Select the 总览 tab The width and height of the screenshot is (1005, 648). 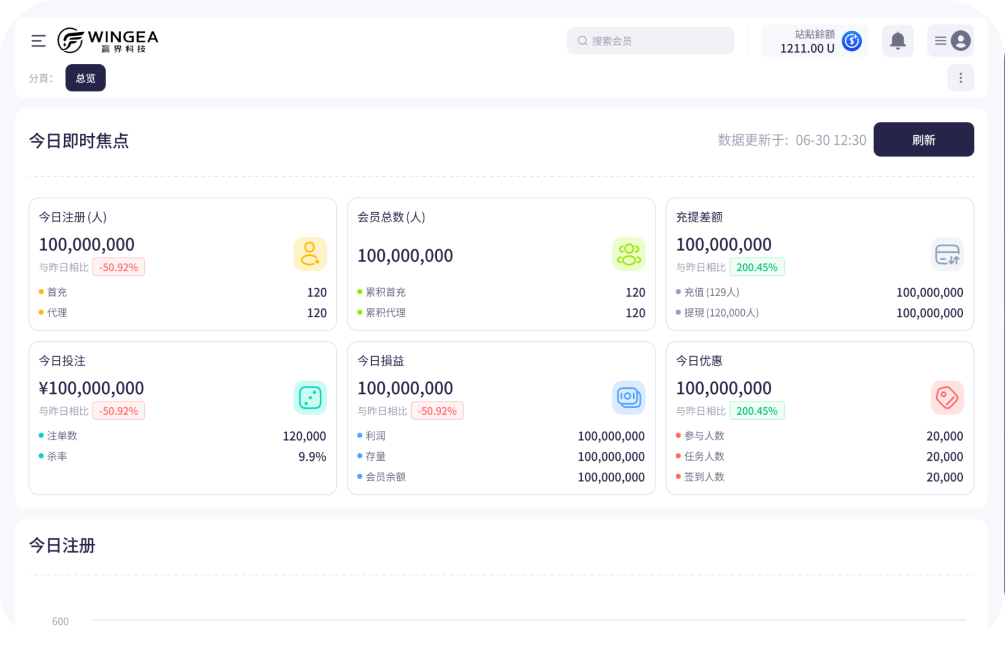point(85,78)
